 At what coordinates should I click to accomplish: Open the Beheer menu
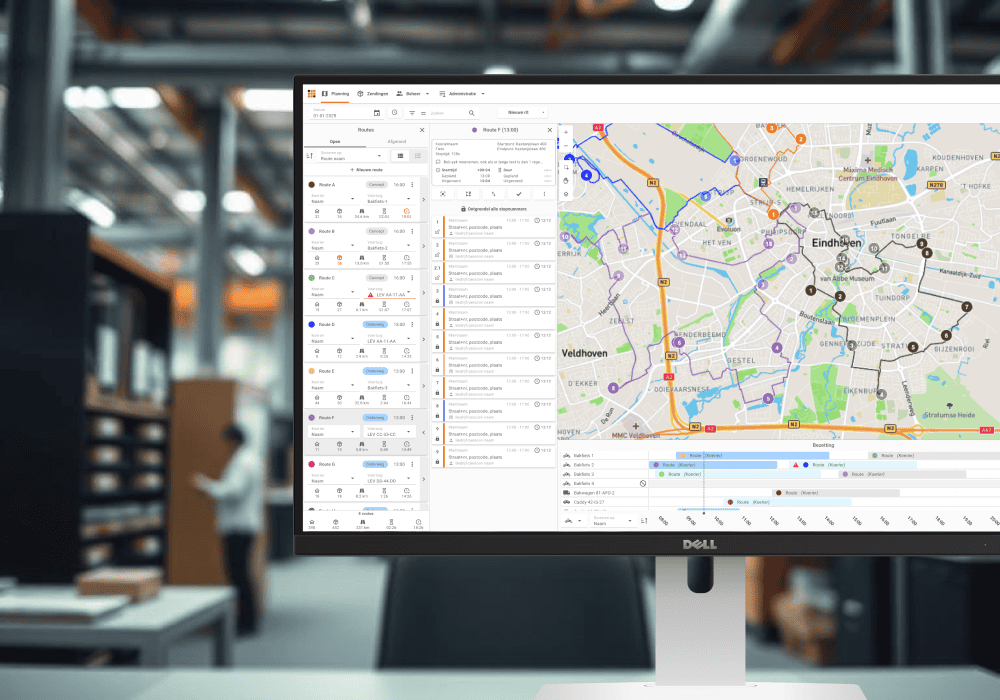(413, 94)
